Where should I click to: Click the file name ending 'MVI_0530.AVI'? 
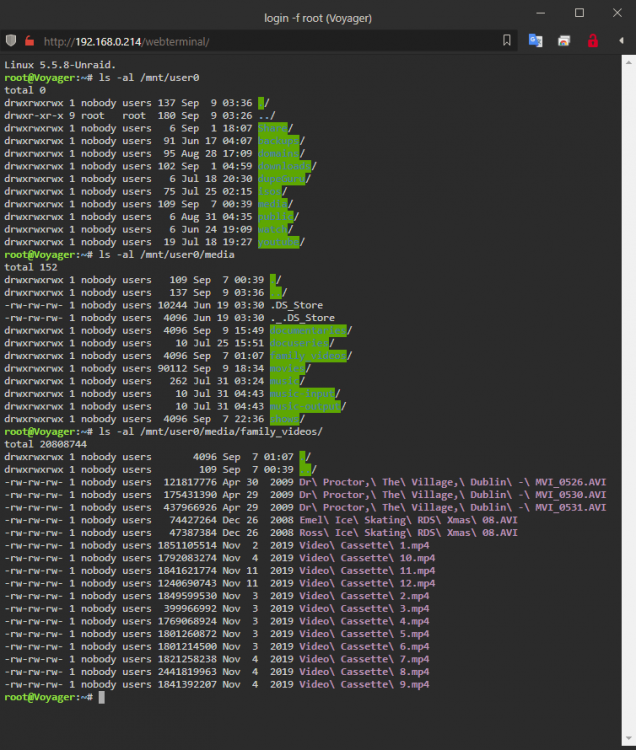pos(452,495)
